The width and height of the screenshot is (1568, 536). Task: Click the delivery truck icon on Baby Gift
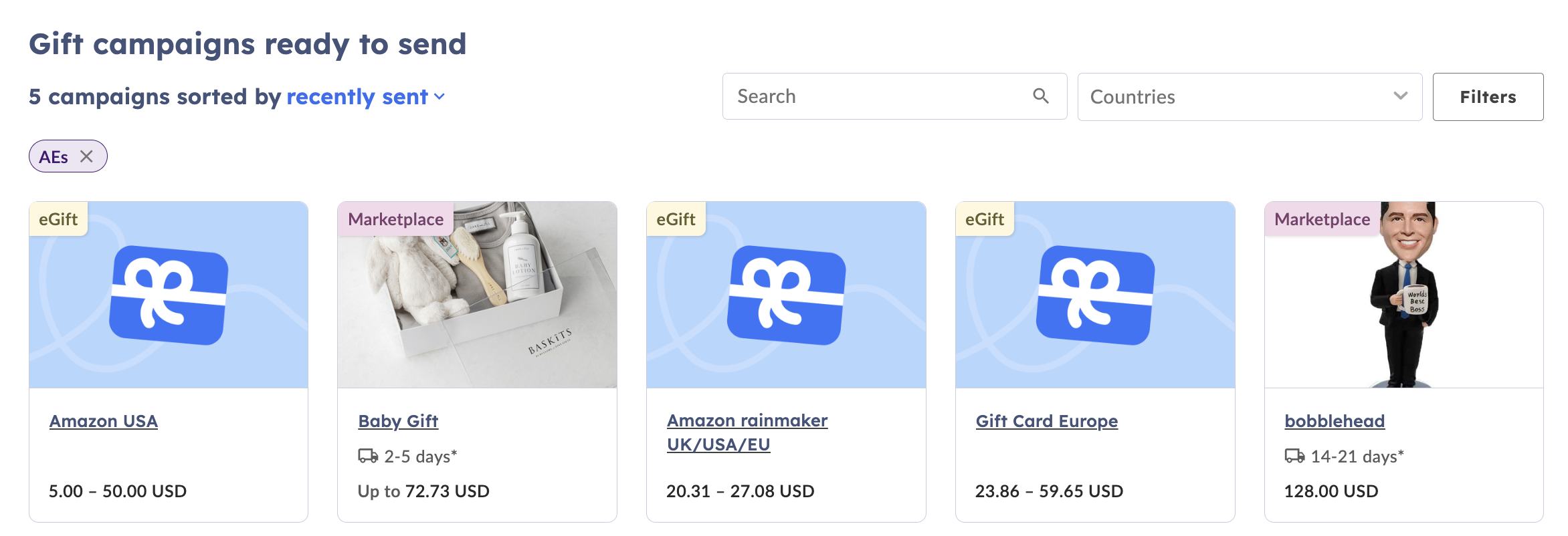[368, 456]
